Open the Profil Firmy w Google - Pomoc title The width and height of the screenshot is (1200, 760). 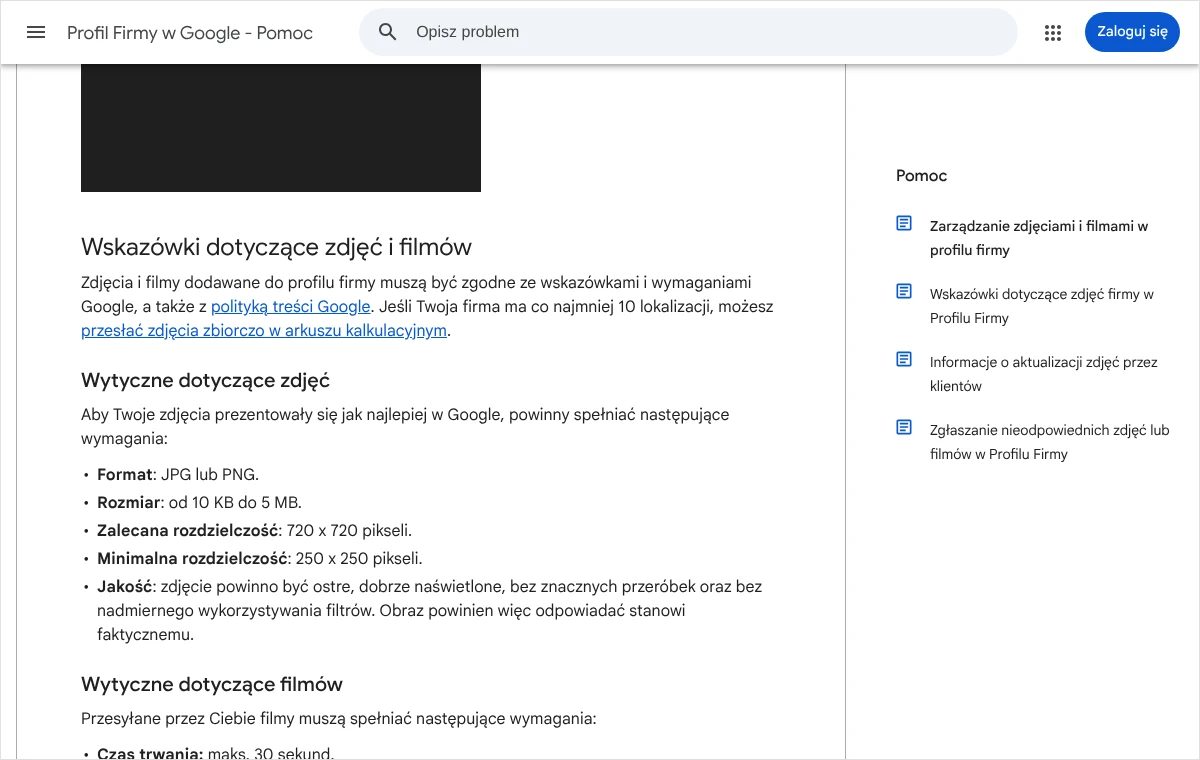pyautogui.click(x=190, y=33)
